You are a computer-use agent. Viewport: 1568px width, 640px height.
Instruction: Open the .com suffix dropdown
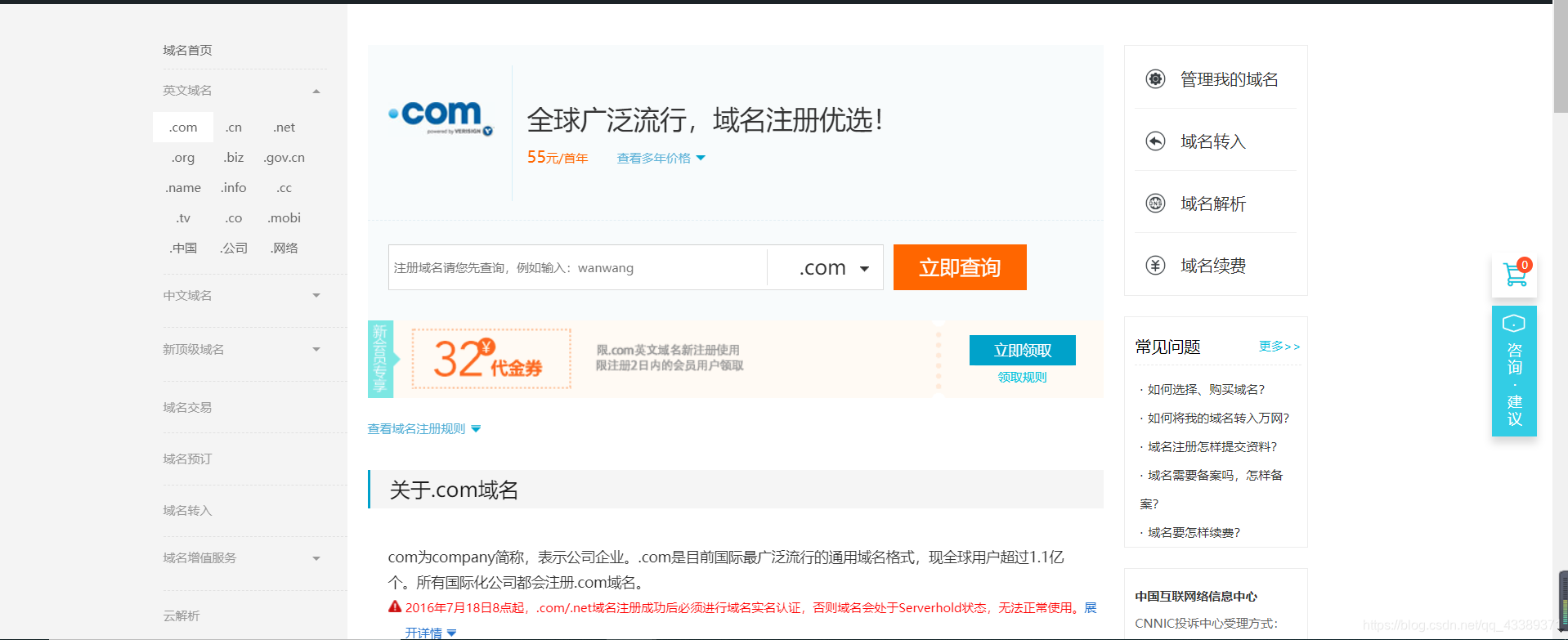[x=832, y=267]
